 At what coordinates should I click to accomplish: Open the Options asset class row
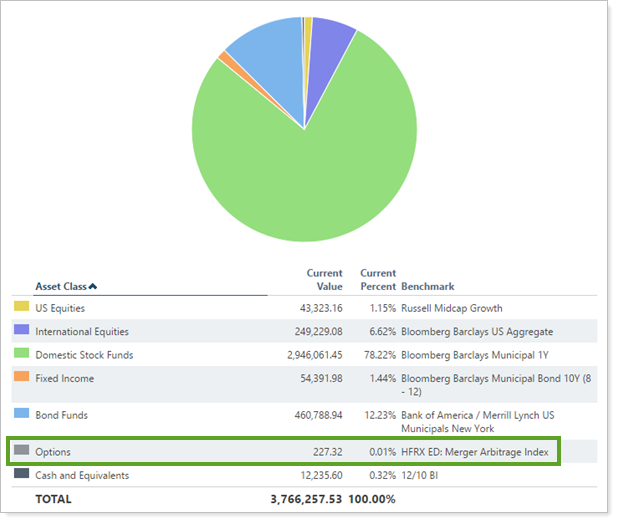(x=53, y=453)
